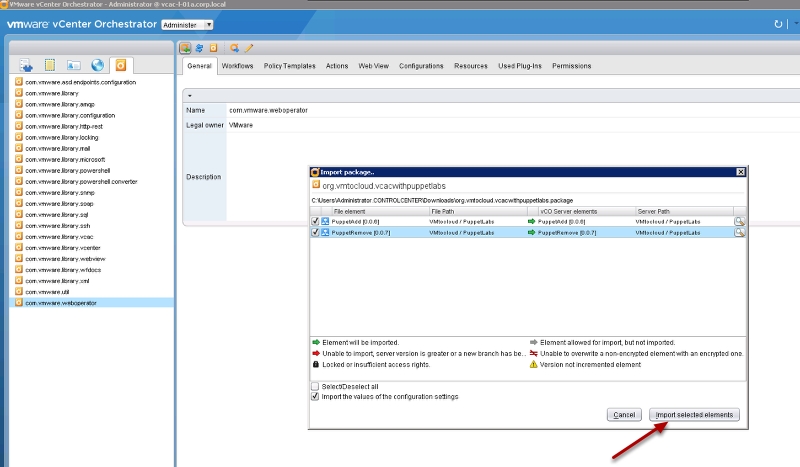Image resolution: width=800 pixels, height=467 pixels.
Task: Click the green arrow in the PuppetRemove row
Action: click(x=532, y=232)
